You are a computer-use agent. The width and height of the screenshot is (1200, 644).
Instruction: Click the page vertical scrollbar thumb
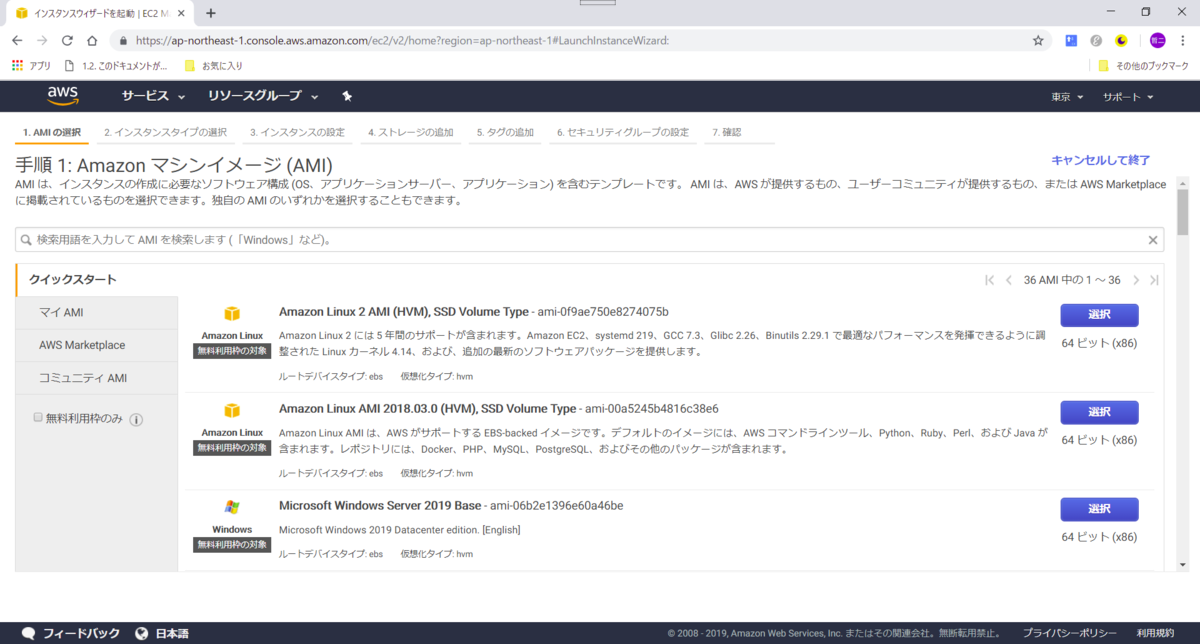point(1183,213)
